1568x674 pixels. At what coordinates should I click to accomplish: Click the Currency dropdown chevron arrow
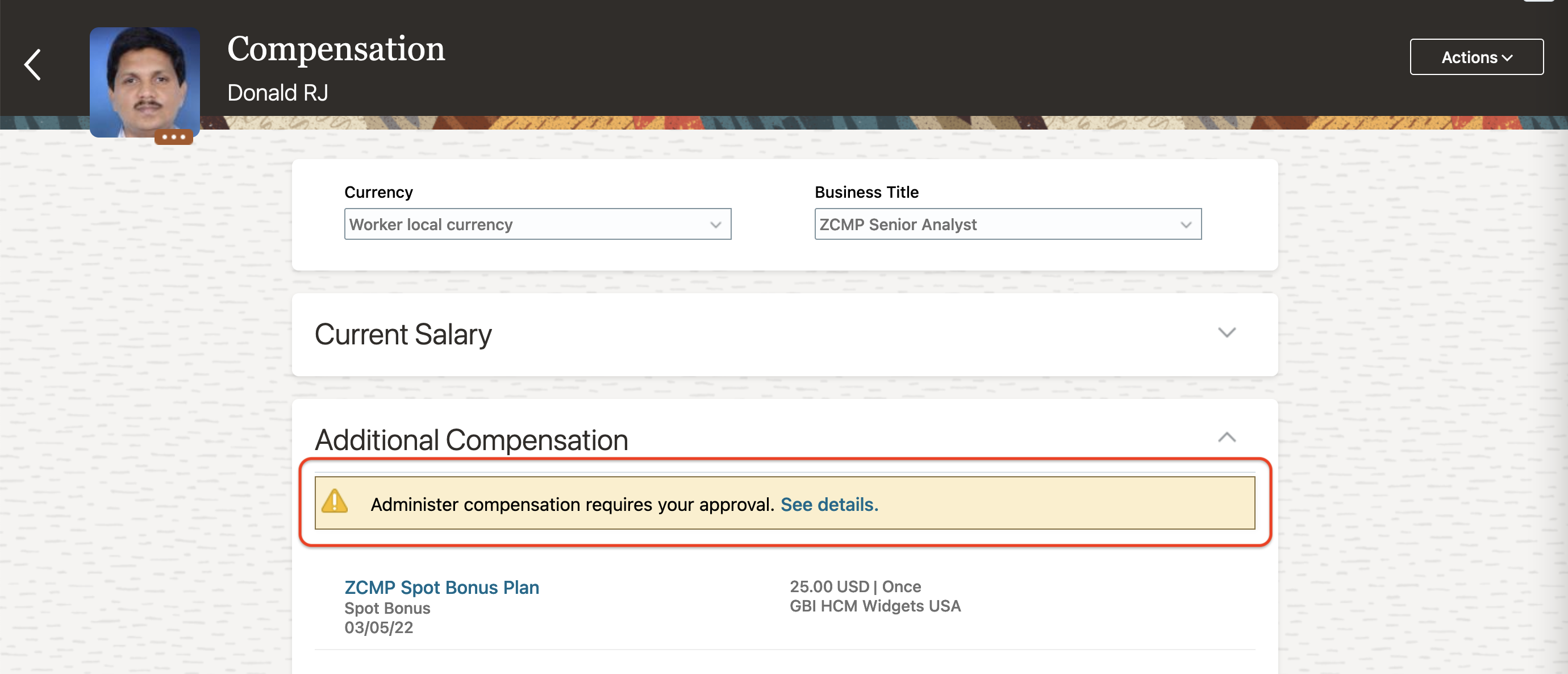pos(715,224)
